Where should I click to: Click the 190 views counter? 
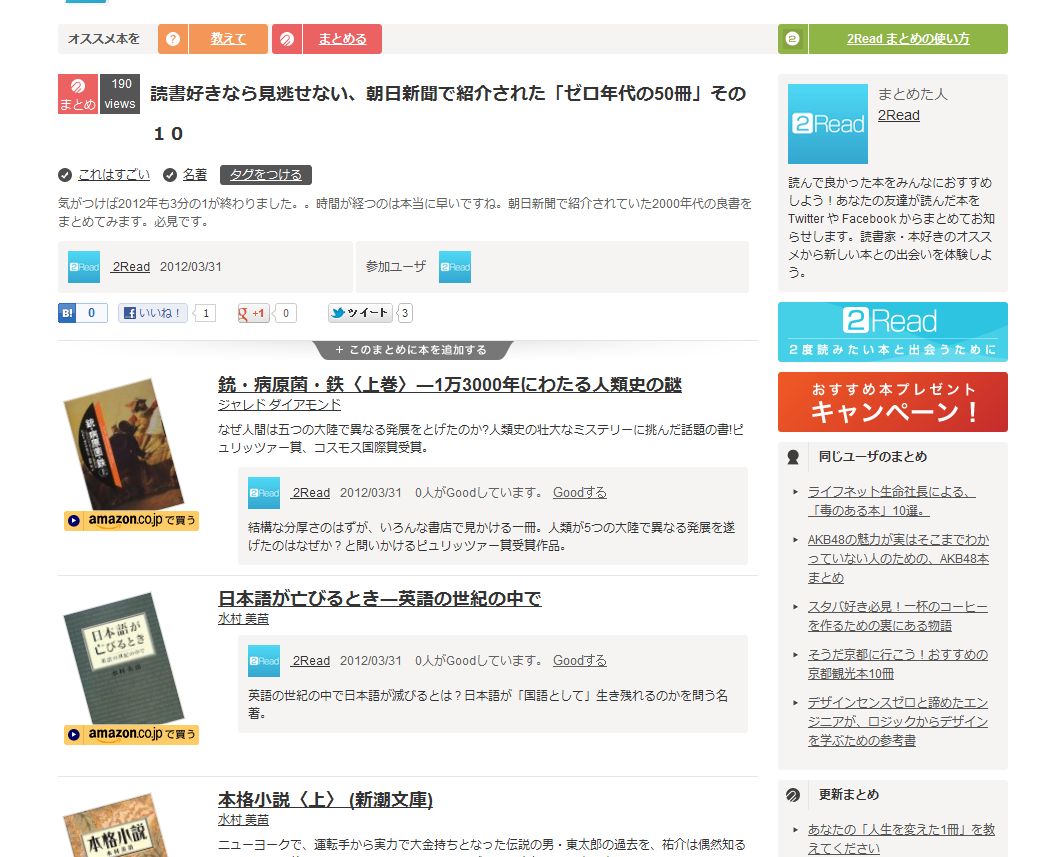point(120,94)
